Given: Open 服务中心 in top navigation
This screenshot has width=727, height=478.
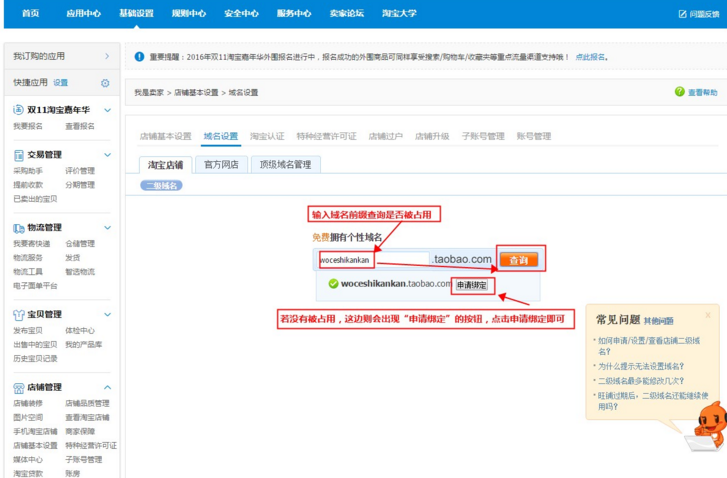Looking at the screenshot, I should coord(294,13).
